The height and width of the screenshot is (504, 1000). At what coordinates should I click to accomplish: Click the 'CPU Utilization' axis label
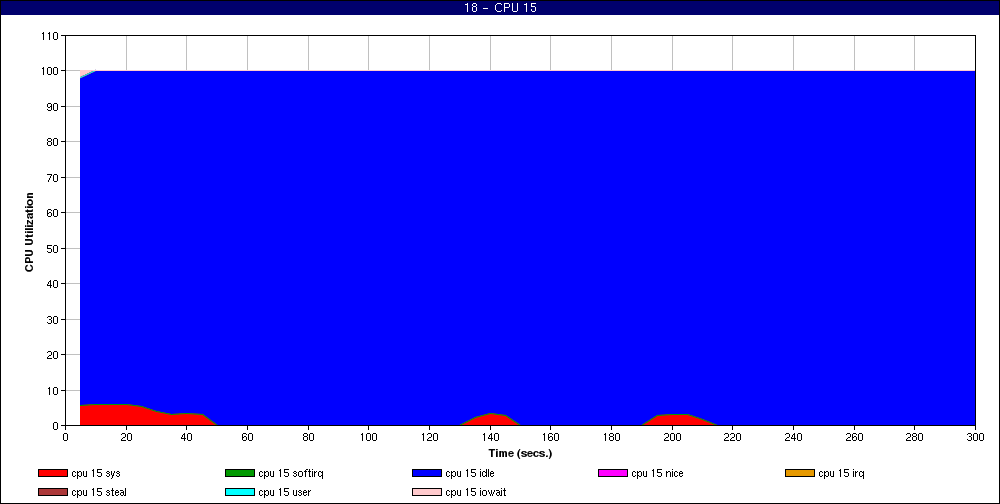click(29, 232)
